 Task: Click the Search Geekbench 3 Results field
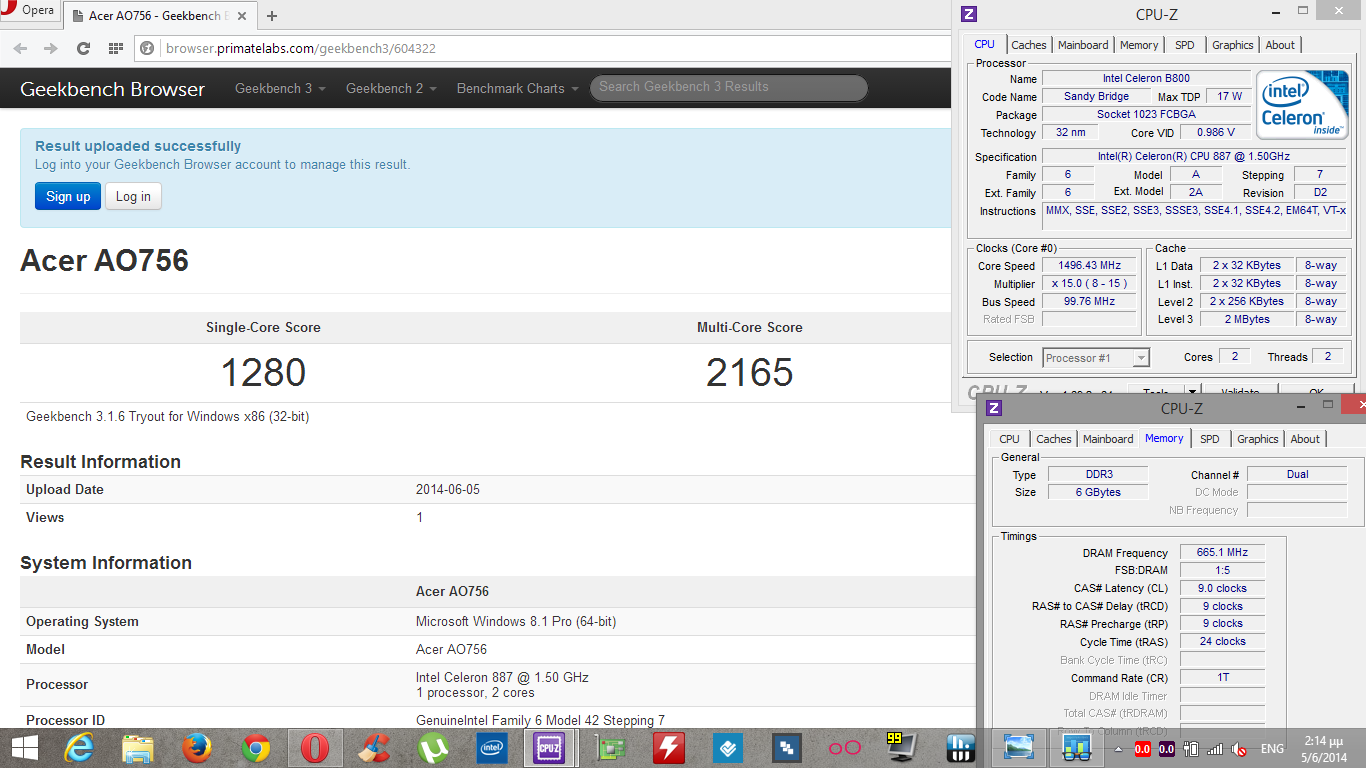tap(728, 87)
